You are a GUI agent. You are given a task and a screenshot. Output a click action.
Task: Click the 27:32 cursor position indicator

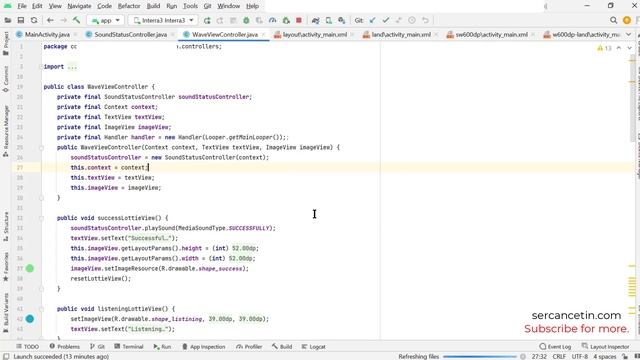(x=539, y=357)
